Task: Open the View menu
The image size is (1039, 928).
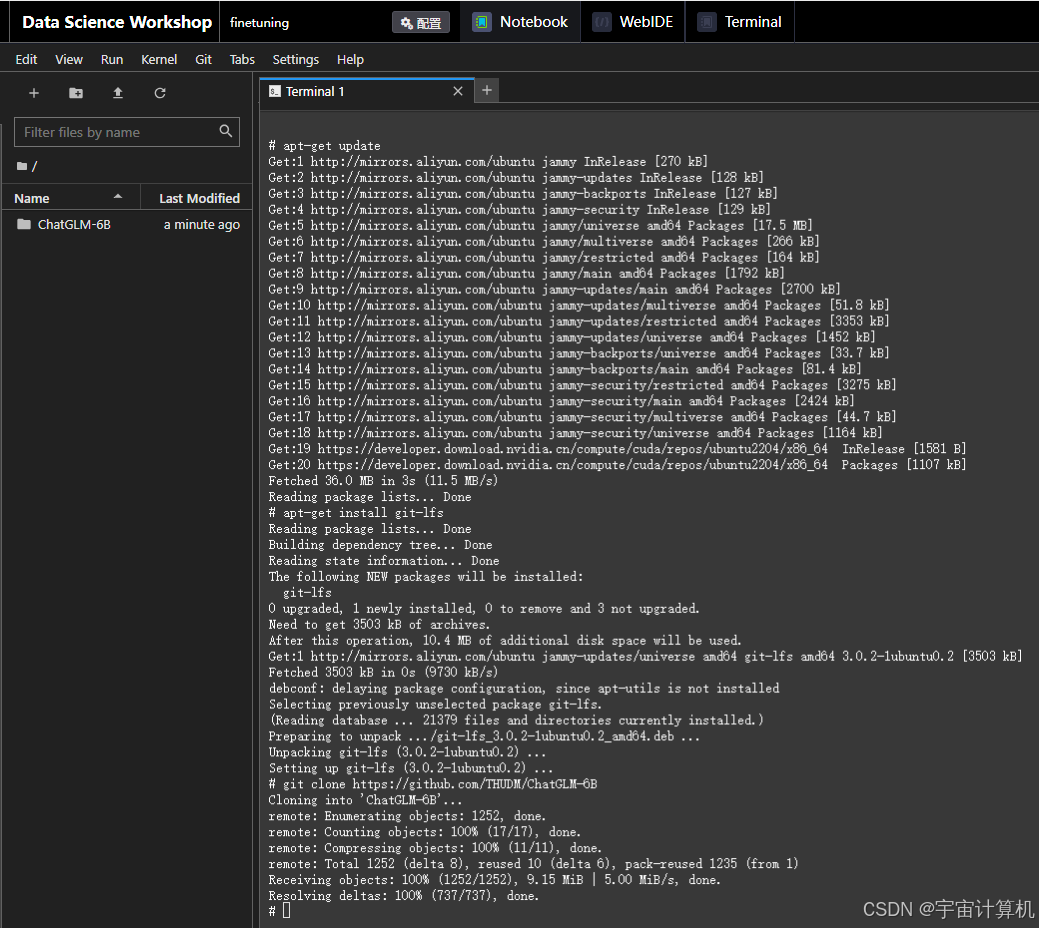Action: (x=69, y=60)
